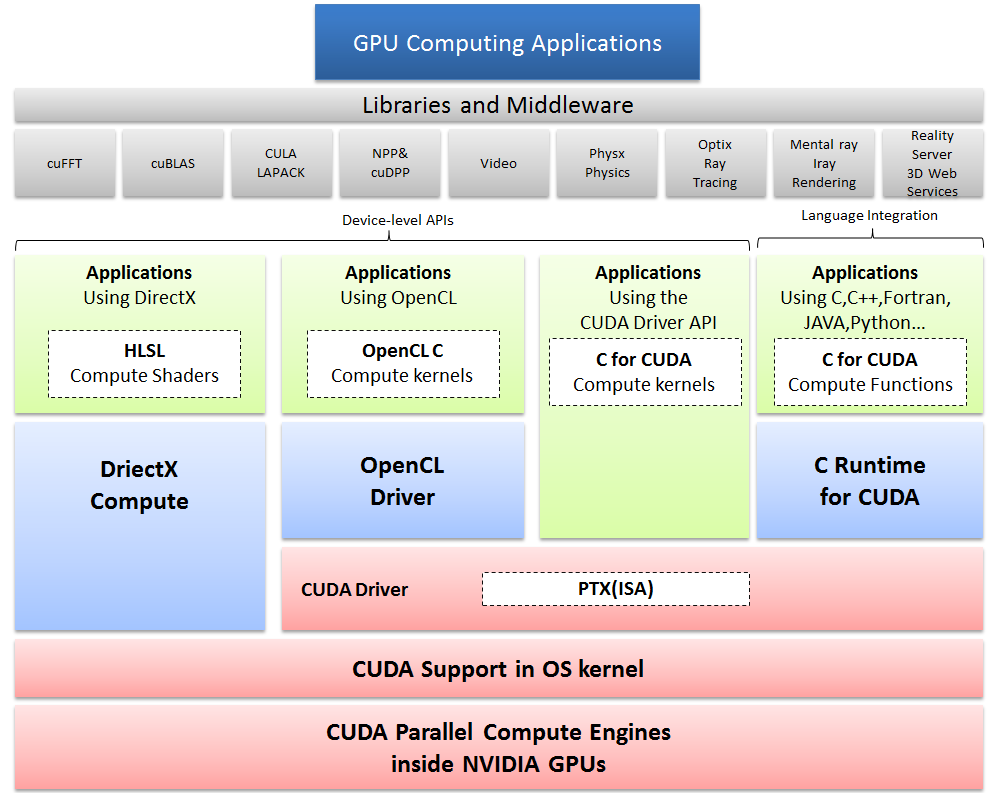
Task: Click the cuBLAS library box
Action: (173, 163)
